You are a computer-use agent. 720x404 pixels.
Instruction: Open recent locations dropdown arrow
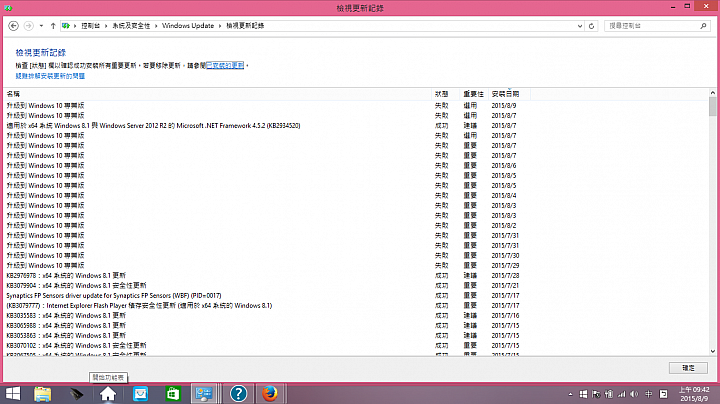point(41,26)
